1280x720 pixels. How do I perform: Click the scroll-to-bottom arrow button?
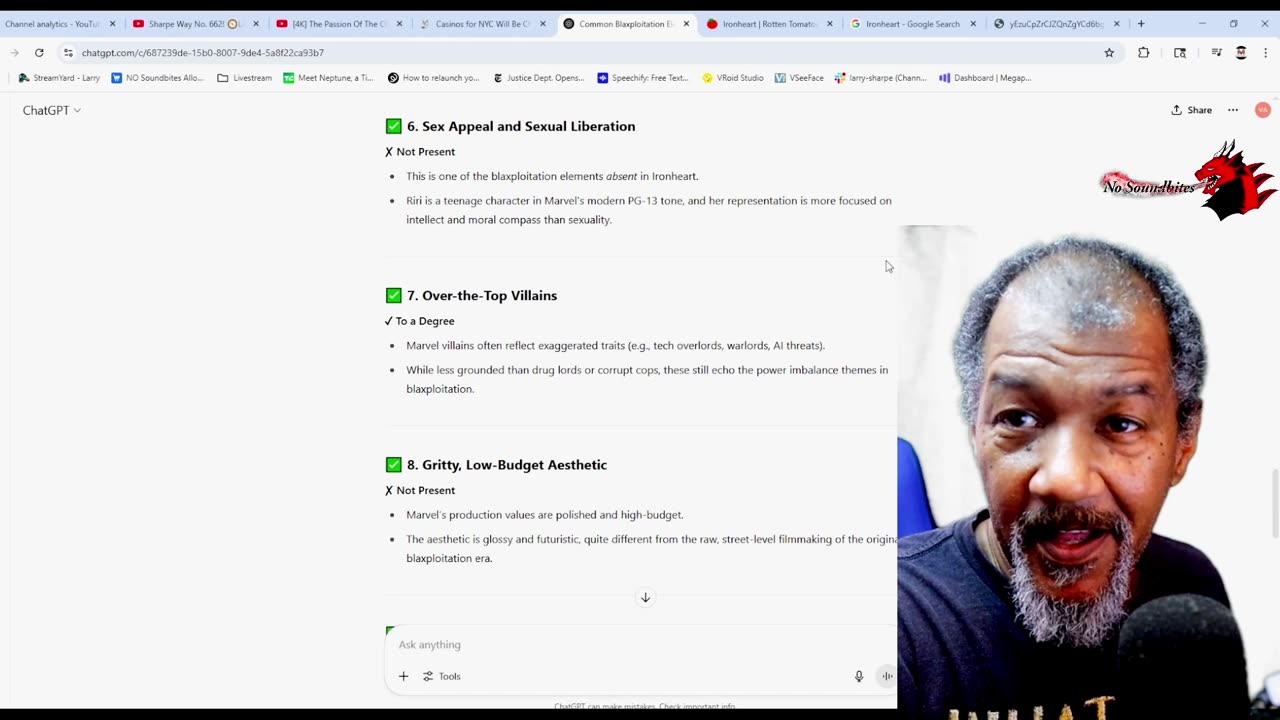pos(645,598)
